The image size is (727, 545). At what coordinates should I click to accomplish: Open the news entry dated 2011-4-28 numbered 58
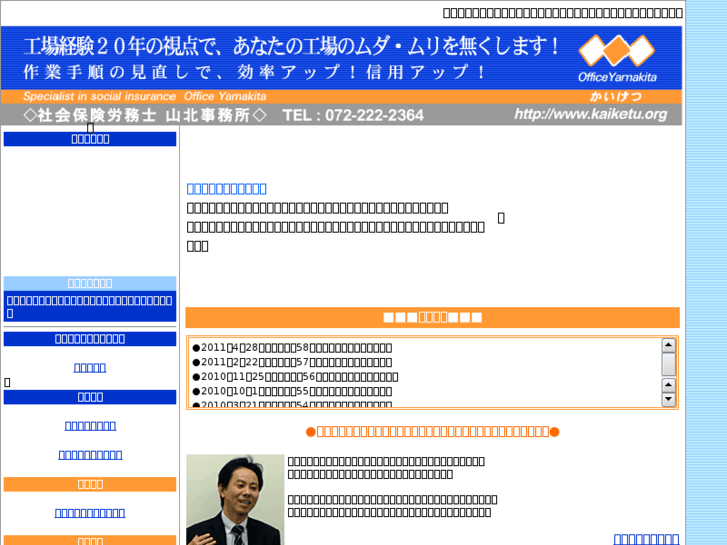coord(292,347)
